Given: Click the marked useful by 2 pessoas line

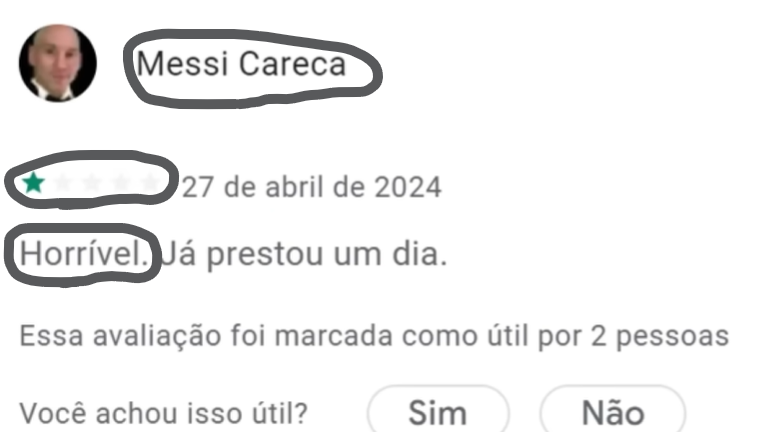Looking at the screenshot, I should pos(374,336).
